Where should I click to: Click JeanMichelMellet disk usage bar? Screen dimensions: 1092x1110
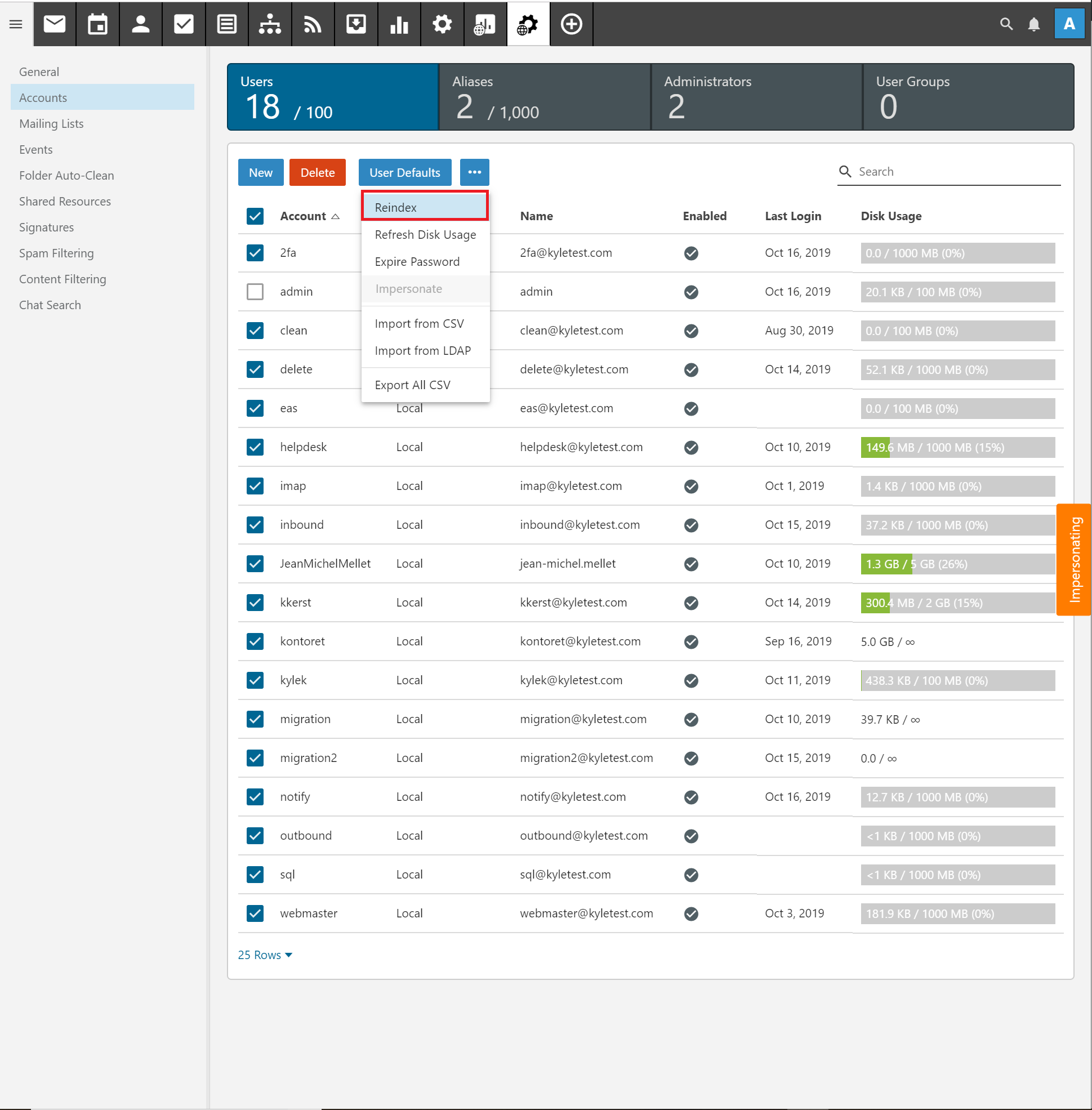[x=957, y=564]
